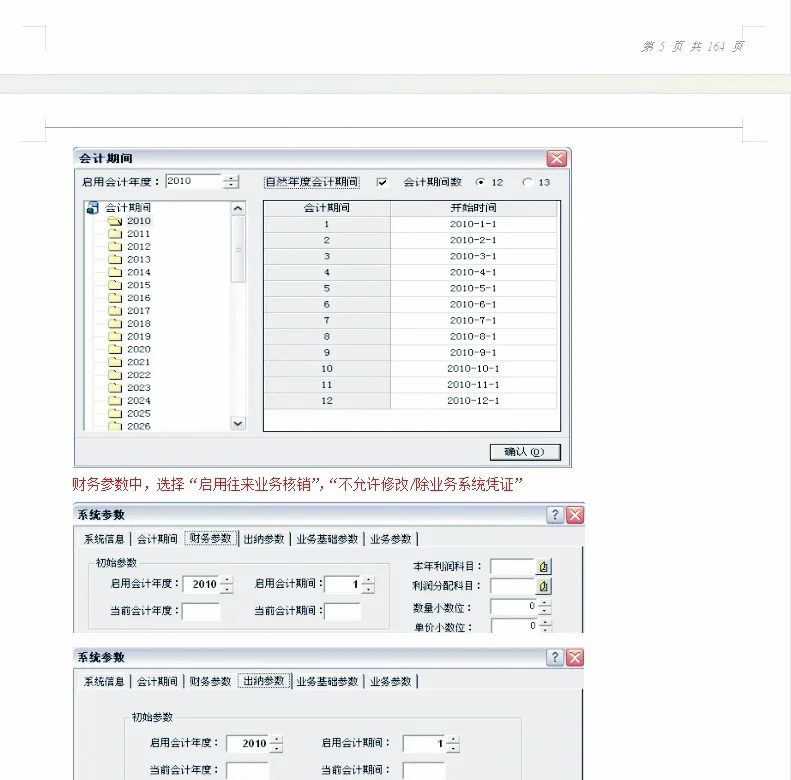
Task: Click the 启用会计年度 field in 会计期间 dialog
Action: (x=194, y=182)
